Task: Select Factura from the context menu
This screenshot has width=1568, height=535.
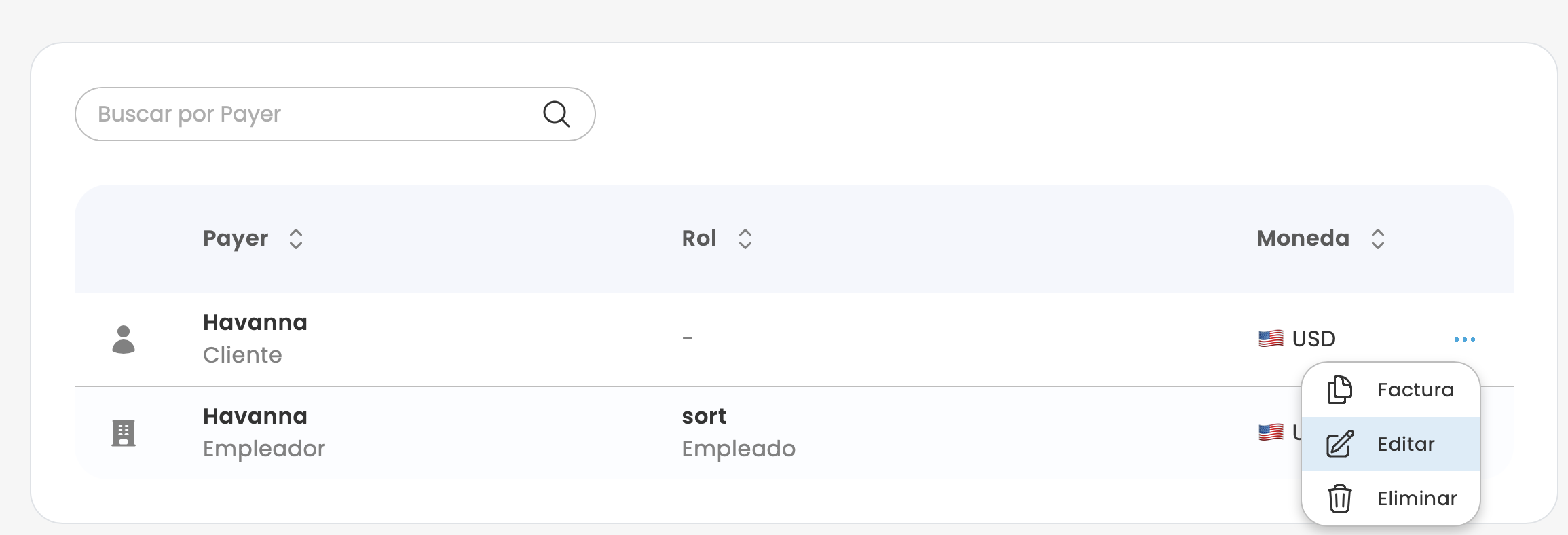Action: tap(1415, 390)
